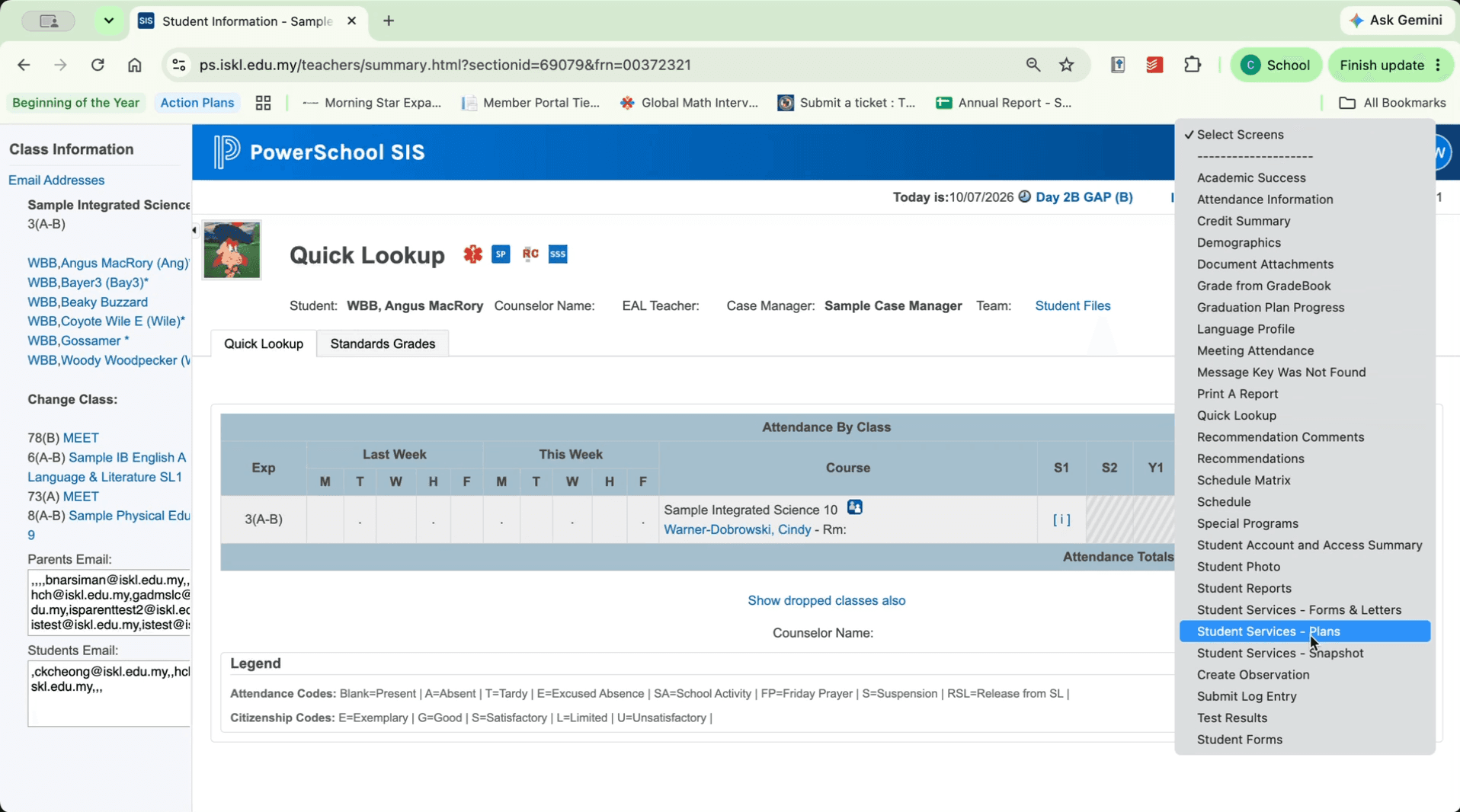Screen dimensions: 1460x812
Task: Select Demographics in the dropdown list
Action: tap(1305, 242)
